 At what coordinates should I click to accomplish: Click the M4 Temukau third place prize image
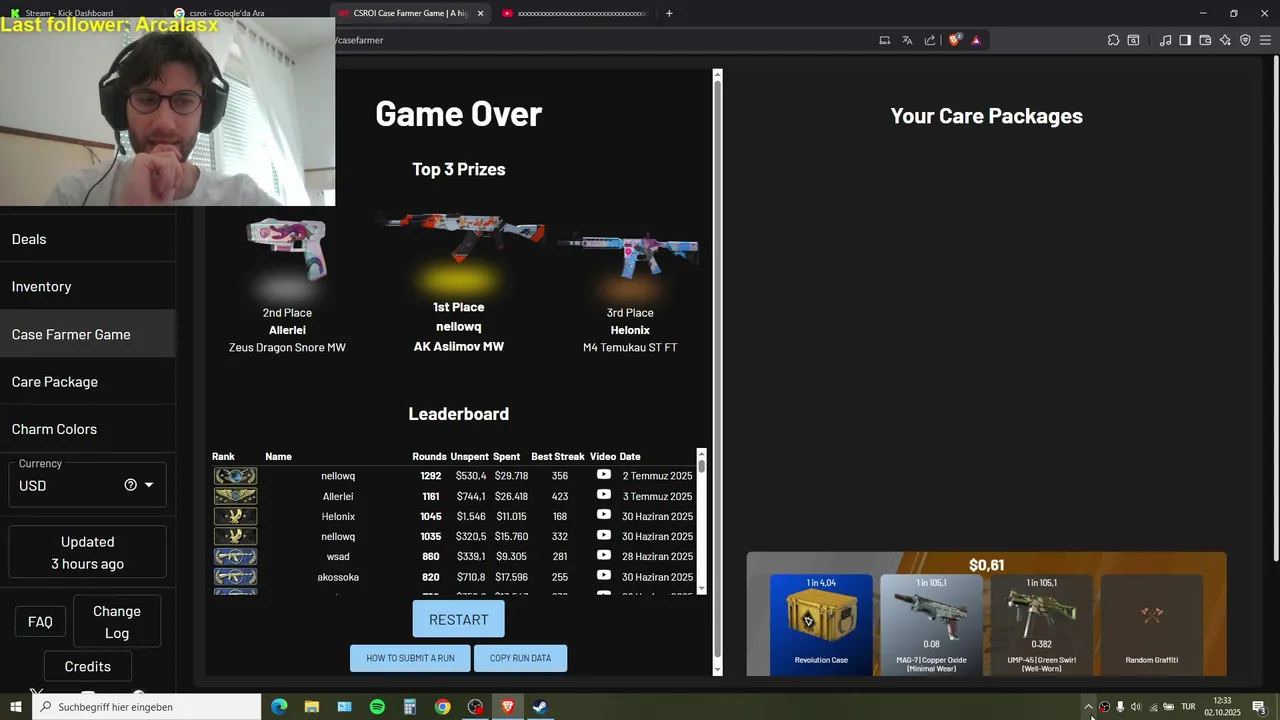628,254
